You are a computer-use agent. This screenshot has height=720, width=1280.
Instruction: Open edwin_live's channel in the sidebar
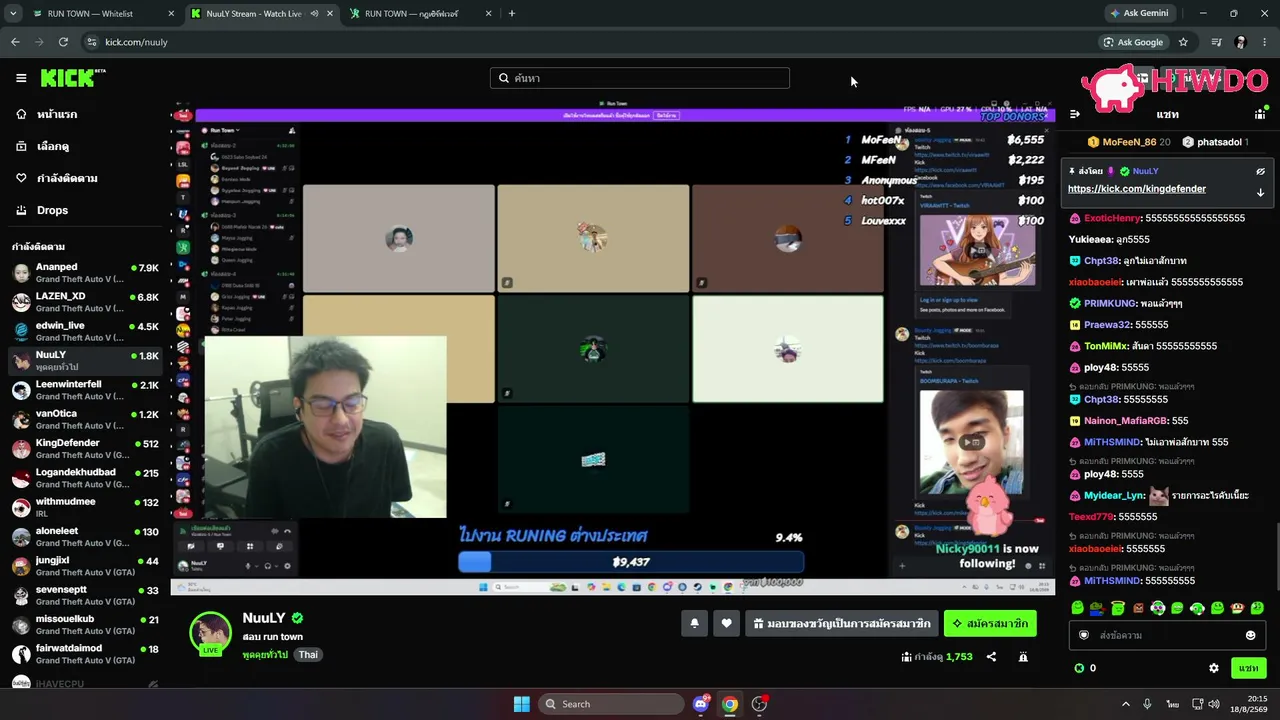(84, 331)
